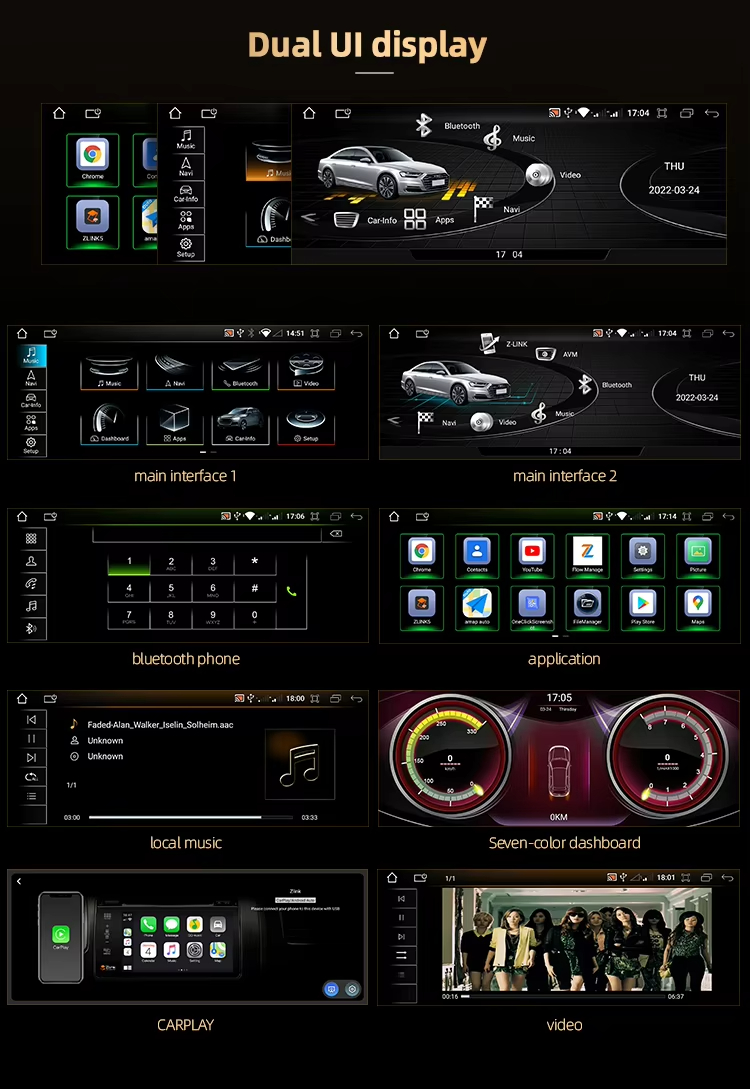750x1089 pixels.
Task: Launch ZLINK5 in the application screen
Action: [422, 608]
